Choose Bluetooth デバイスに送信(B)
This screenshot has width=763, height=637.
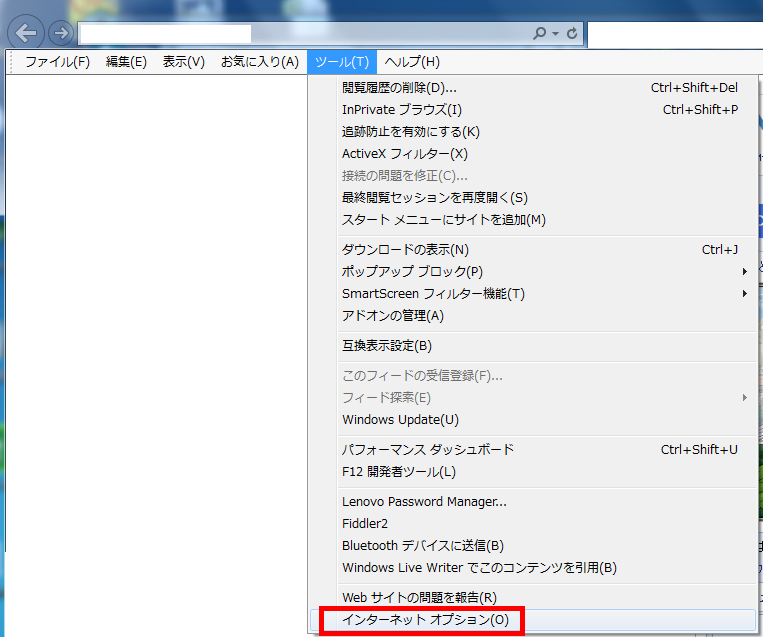pyautogui.click(x=533, y=546)
